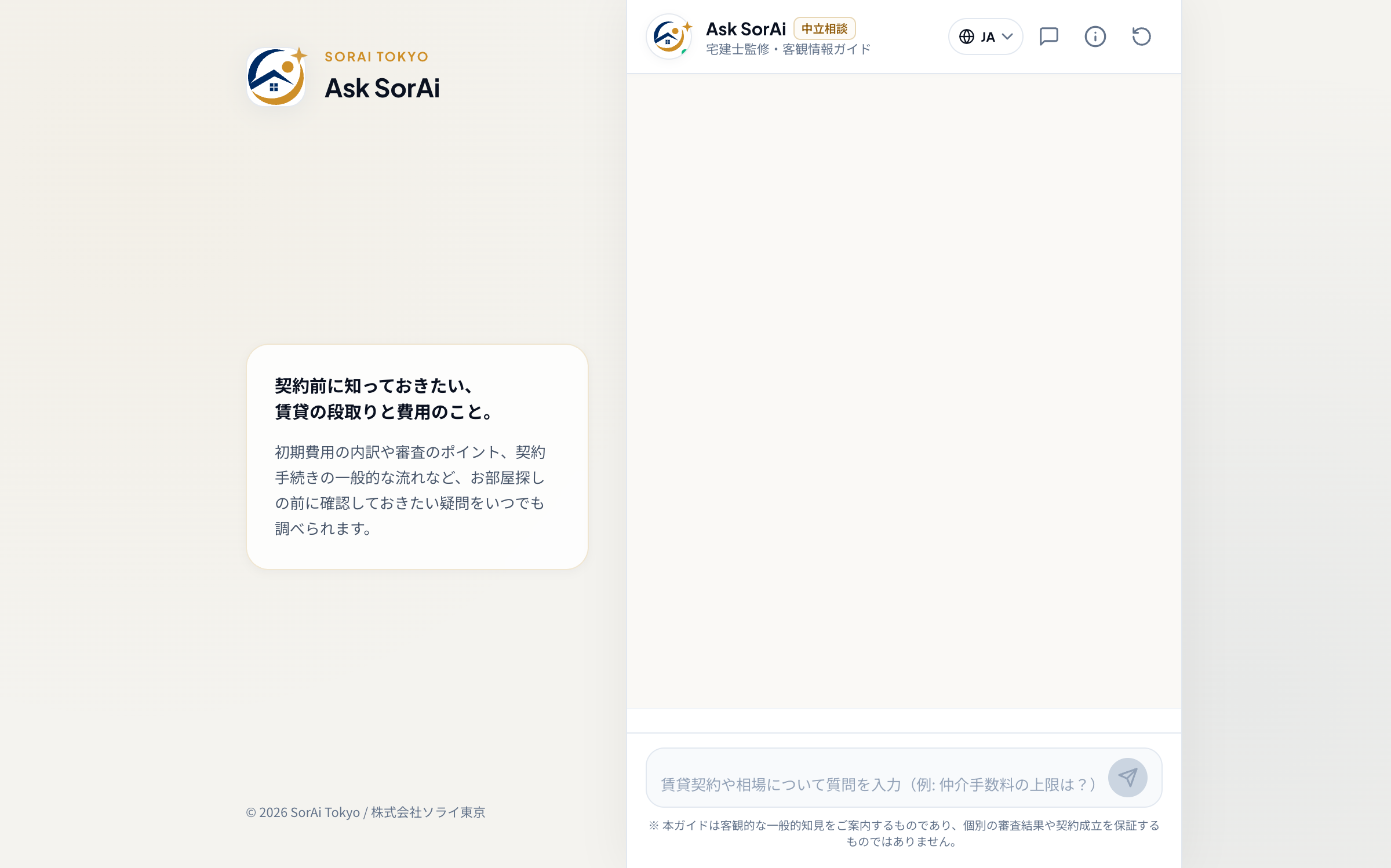Click the globe icon in language selector
This screenshot has height=868, width=1391.
(x=966, y=37)
